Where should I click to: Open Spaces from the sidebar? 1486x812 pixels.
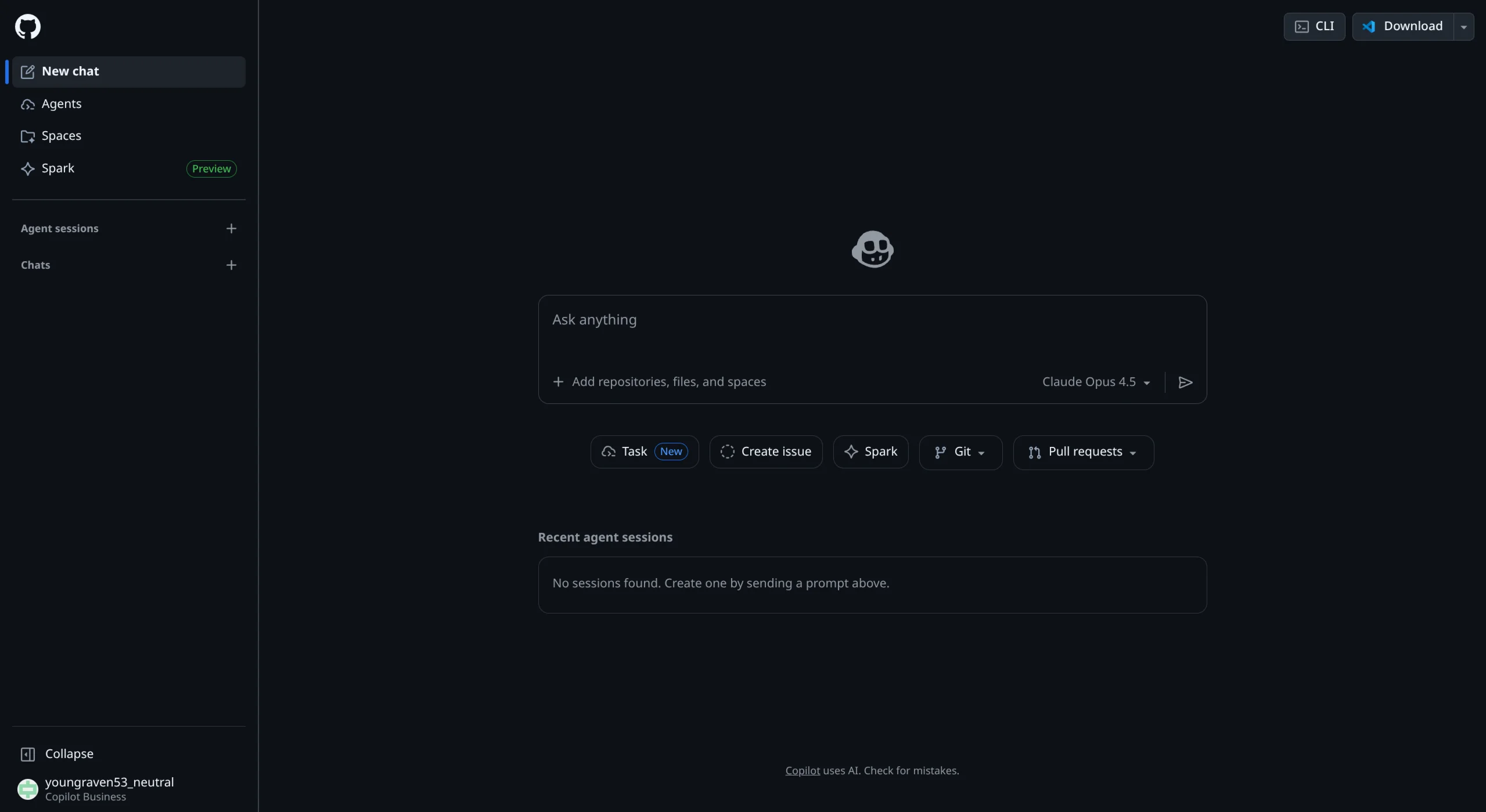click(x=61, y=136)
